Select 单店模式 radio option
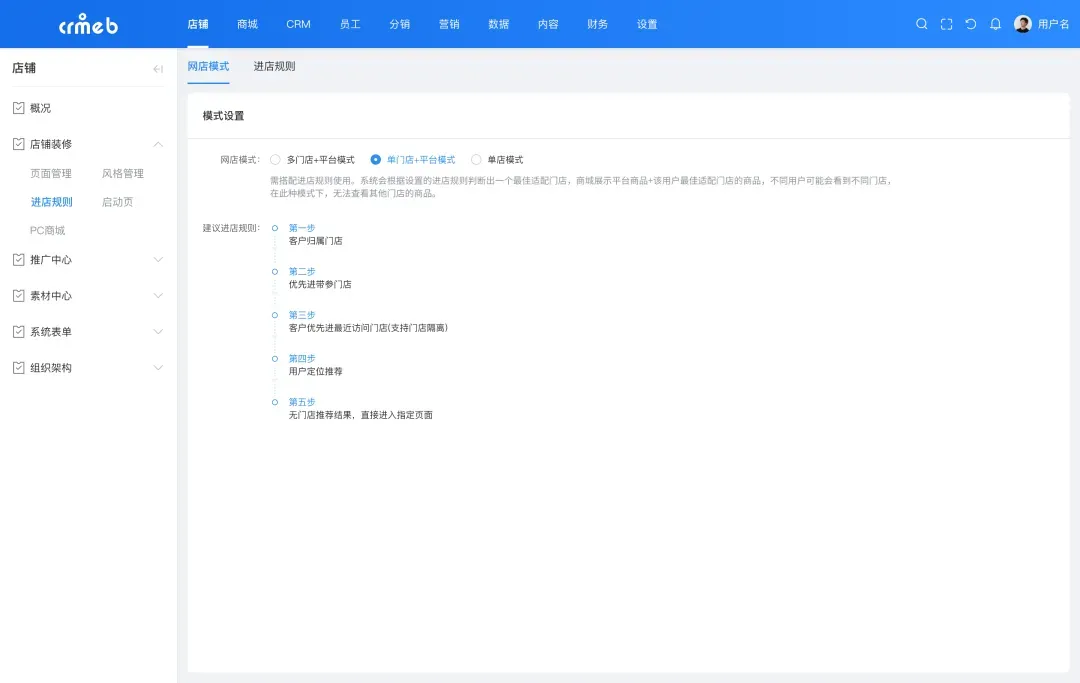 tap(476, 160)
